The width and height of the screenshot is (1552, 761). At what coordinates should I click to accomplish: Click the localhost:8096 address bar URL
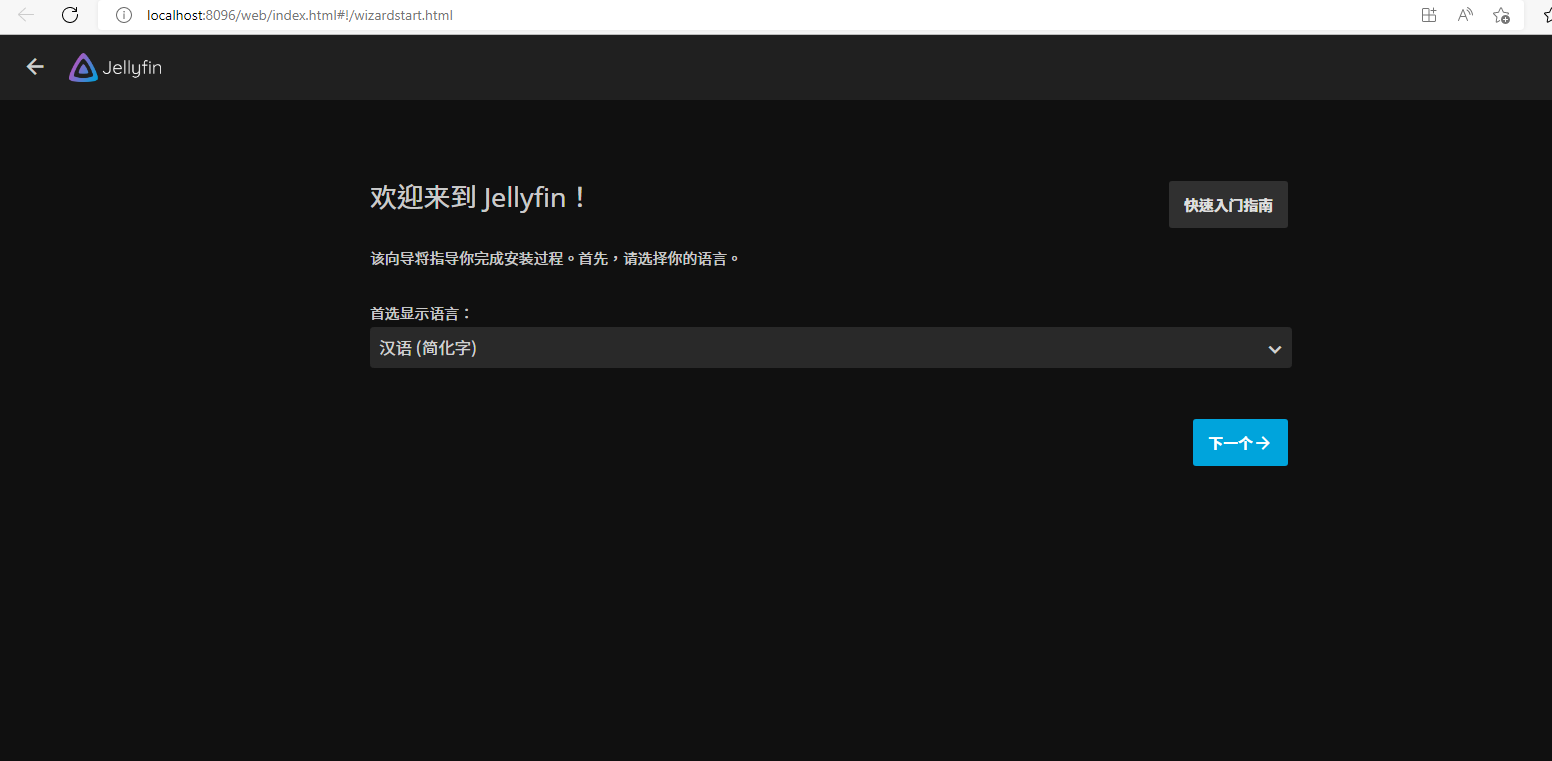click(x=300, y=15)
